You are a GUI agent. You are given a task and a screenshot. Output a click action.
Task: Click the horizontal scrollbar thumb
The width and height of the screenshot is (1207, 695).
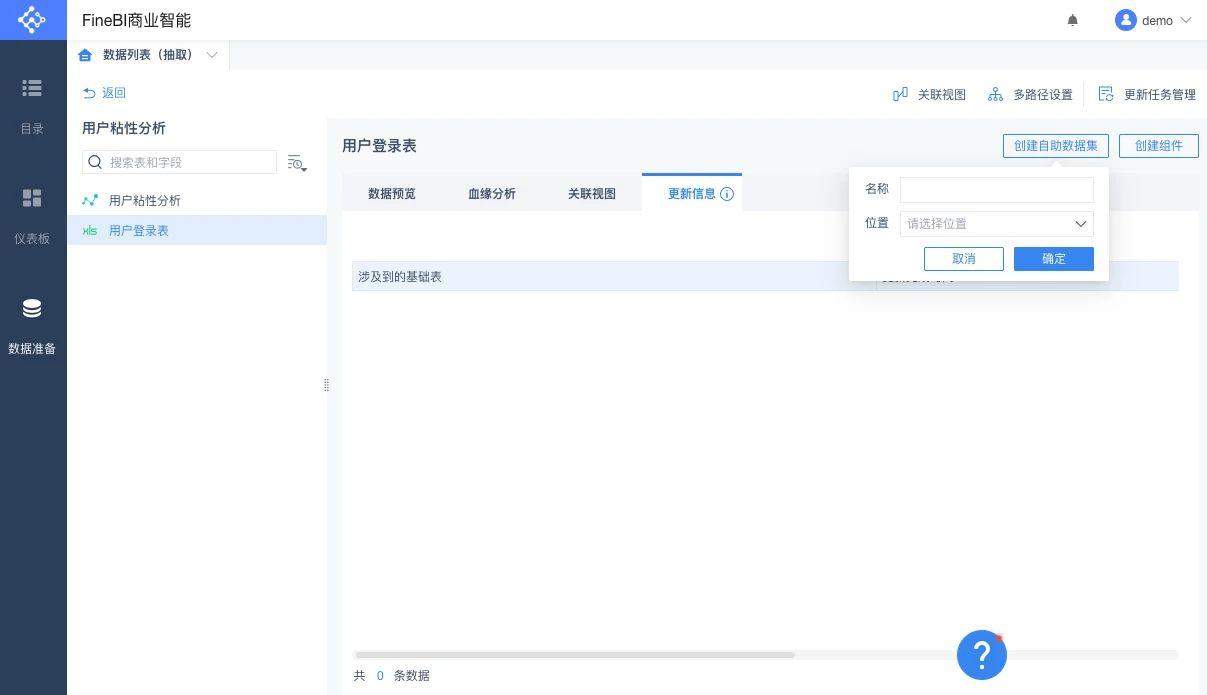(x=574, y=655)
